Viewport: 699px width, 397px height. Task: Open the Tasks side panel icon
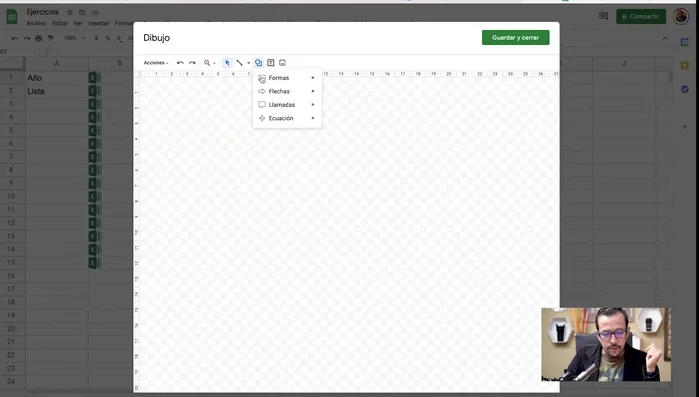(x=685, y=90)
